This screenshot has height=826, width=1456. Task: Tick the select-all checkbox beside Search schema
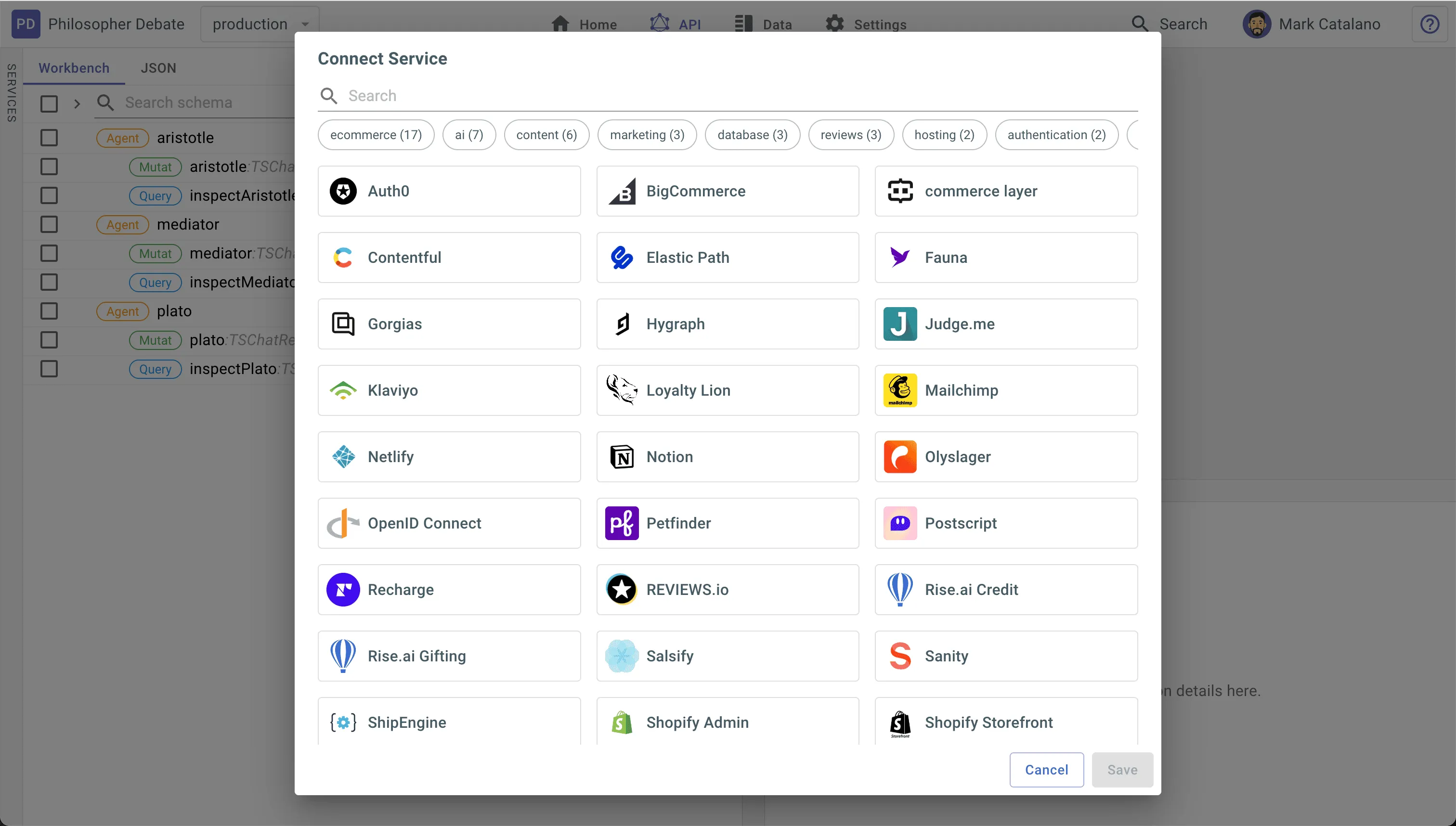(49, 103)
